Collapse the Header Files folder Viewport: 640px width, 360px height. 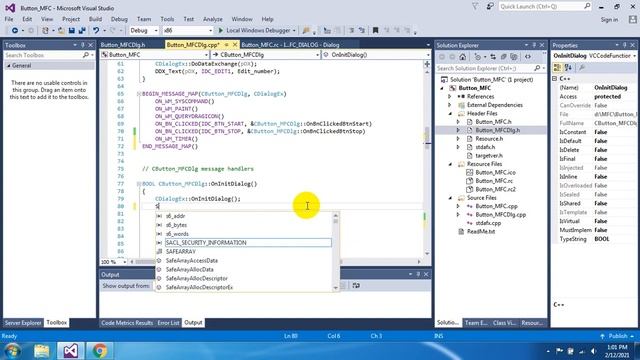[x=450, y=113]
